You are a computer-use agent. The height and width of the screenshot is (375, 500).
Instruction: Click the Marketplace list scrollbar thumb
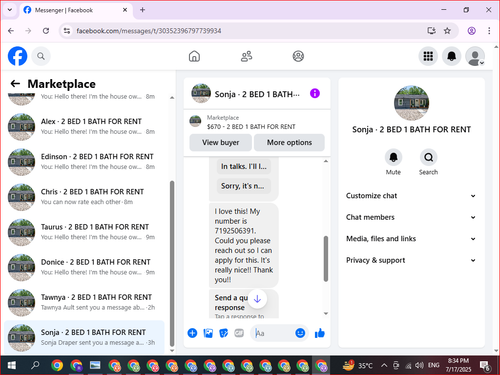pos(172,264)
